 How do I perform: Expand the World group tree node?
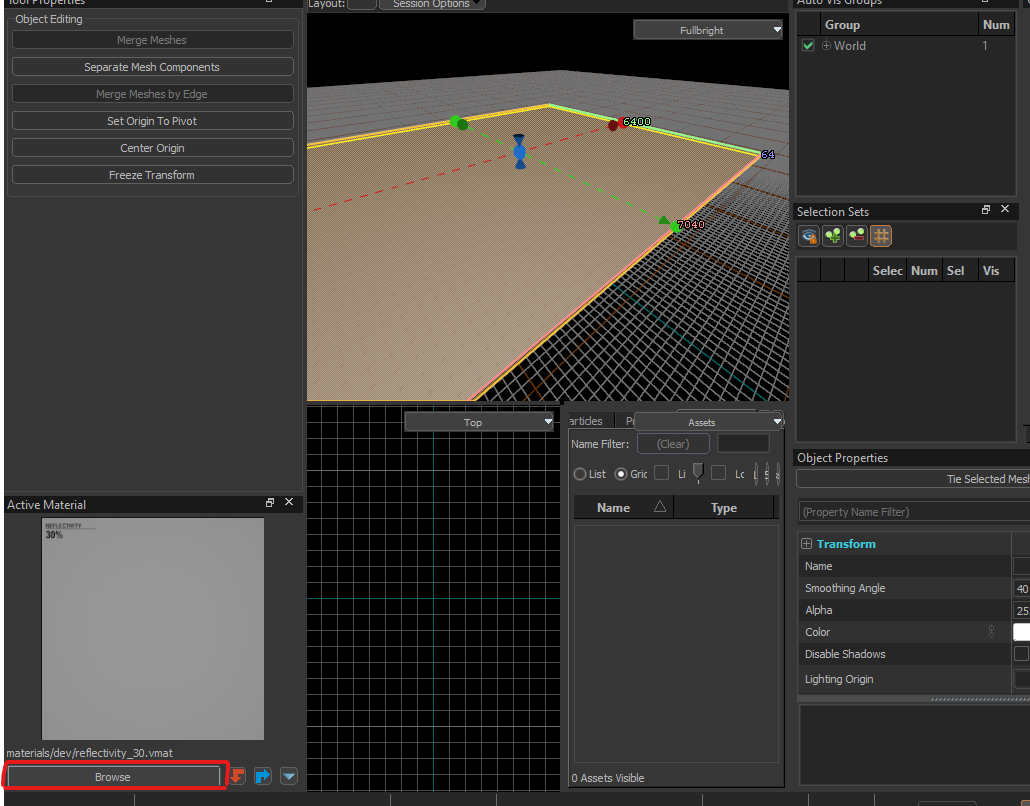[826, 45]
